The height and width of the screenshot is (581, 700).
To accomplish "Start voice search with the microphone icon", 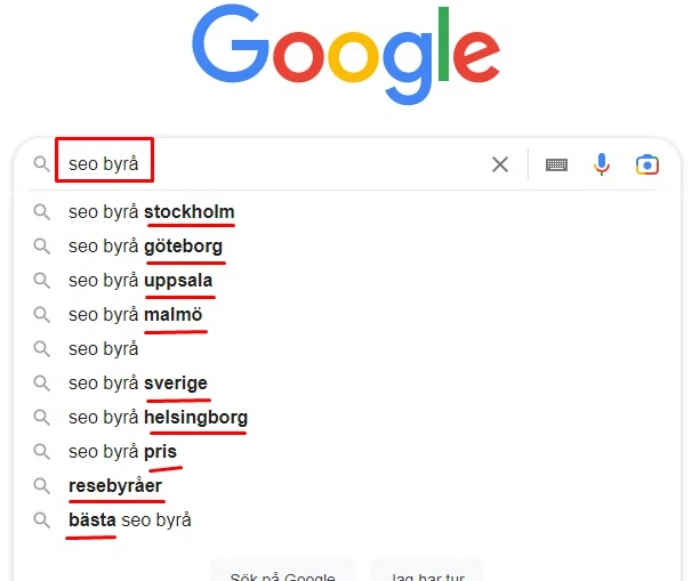I will point(601,165).
